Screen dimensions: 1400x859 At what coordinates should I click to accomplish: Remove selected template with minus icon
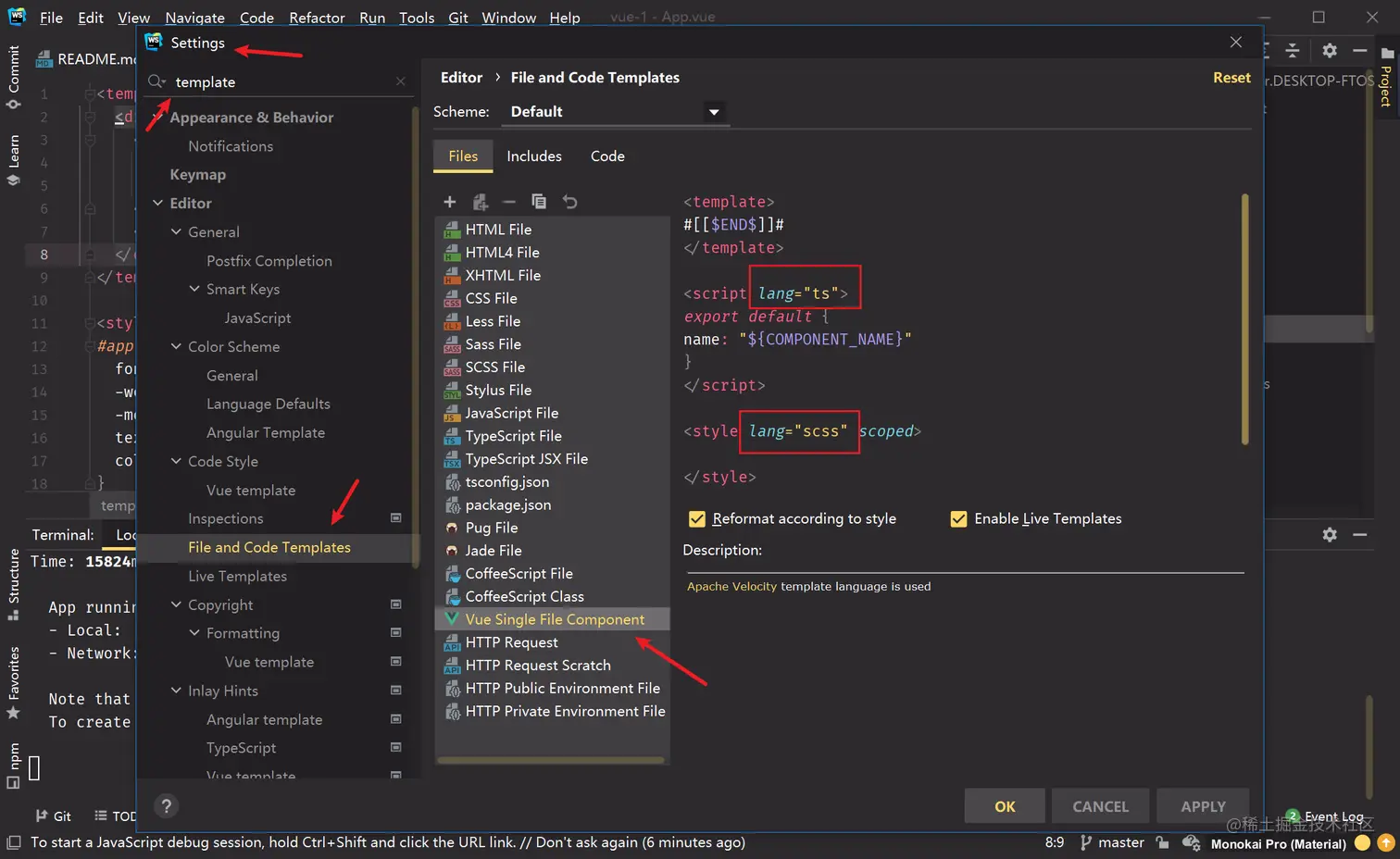pos(509,202)
